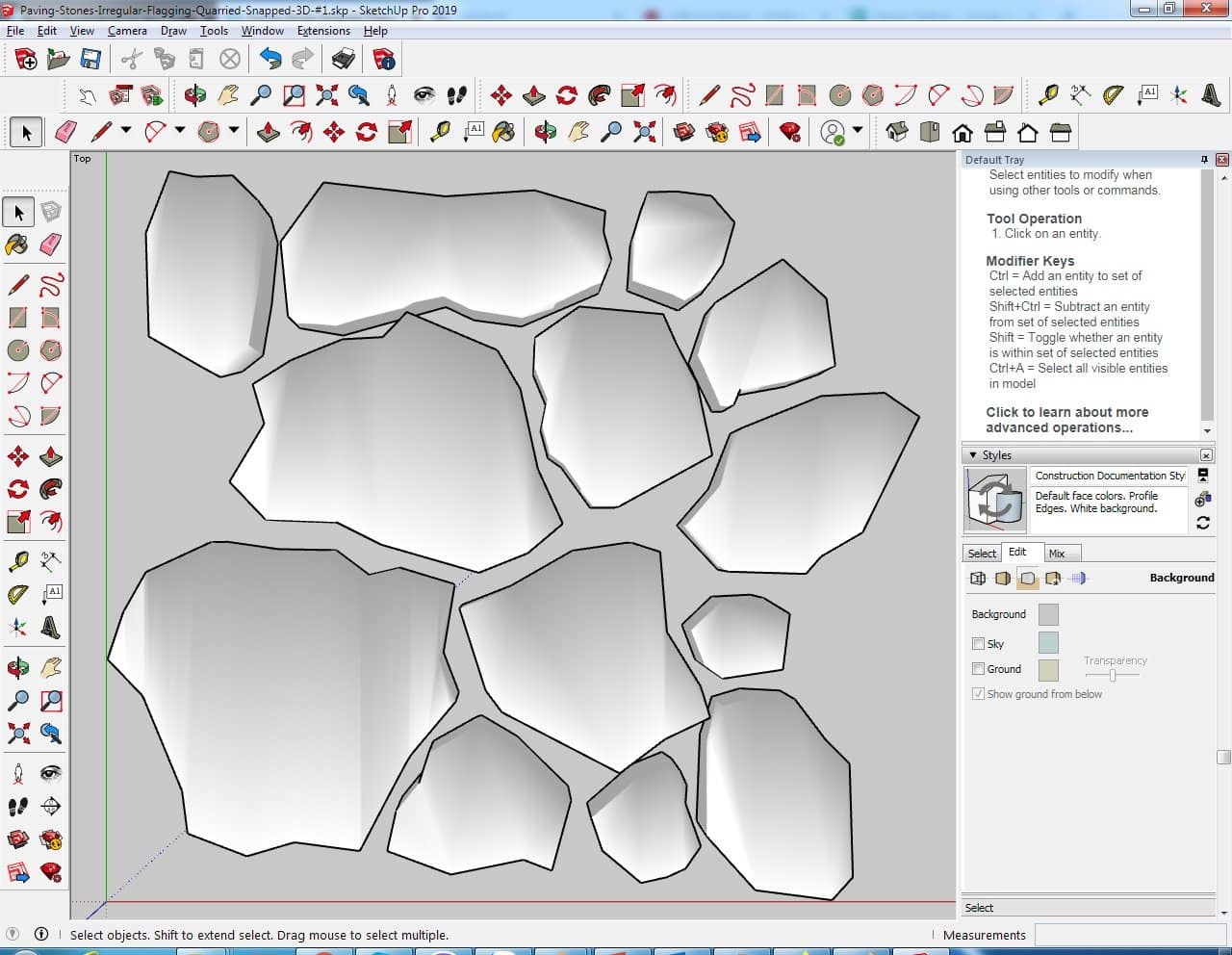This screenshot has width=1232, height=955.
Task: Open the Extensions menu
Action: click(x=323, y=31)
